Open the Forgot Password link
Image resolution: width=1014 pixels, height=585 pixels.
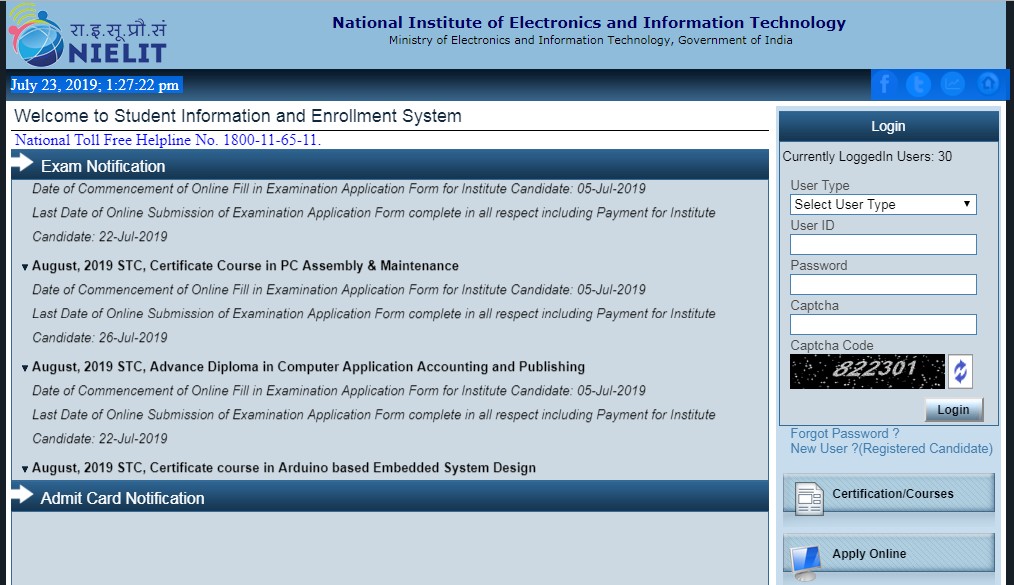pyautogui.click(x=845, y=434)
